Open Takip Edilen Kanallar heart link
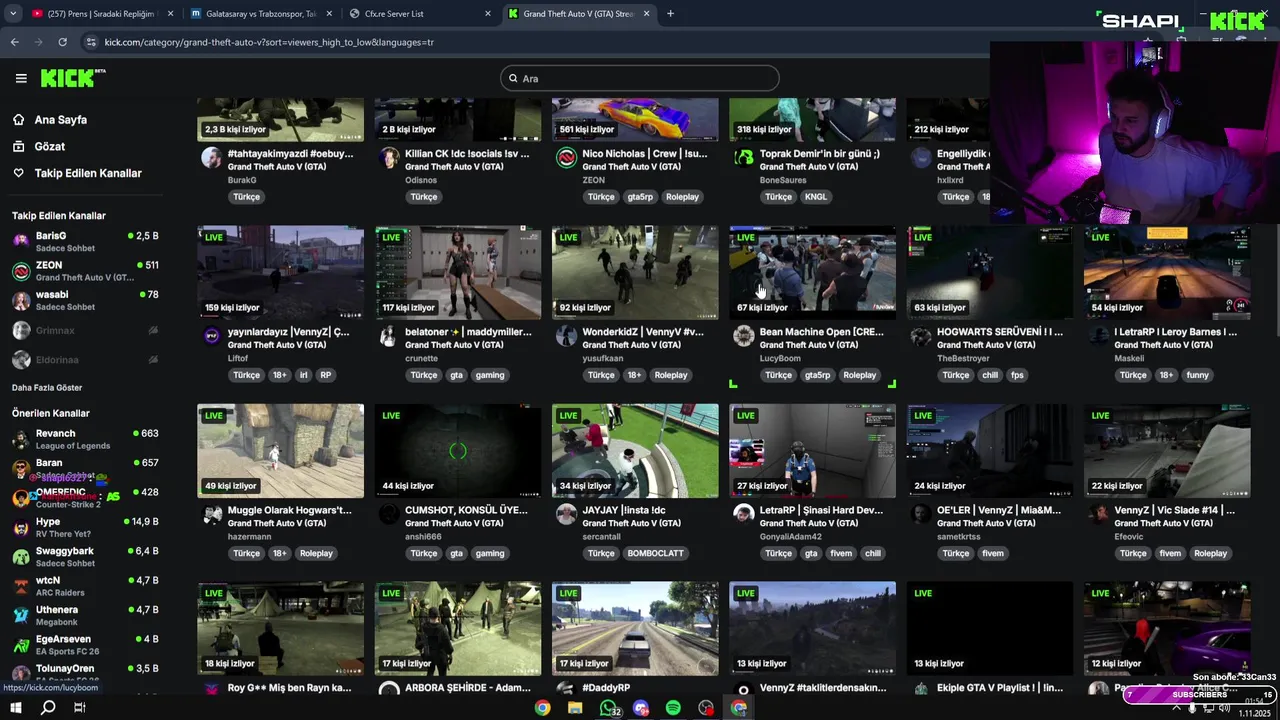The height and width of the screenshot is (720, 1280). (77, 173)
